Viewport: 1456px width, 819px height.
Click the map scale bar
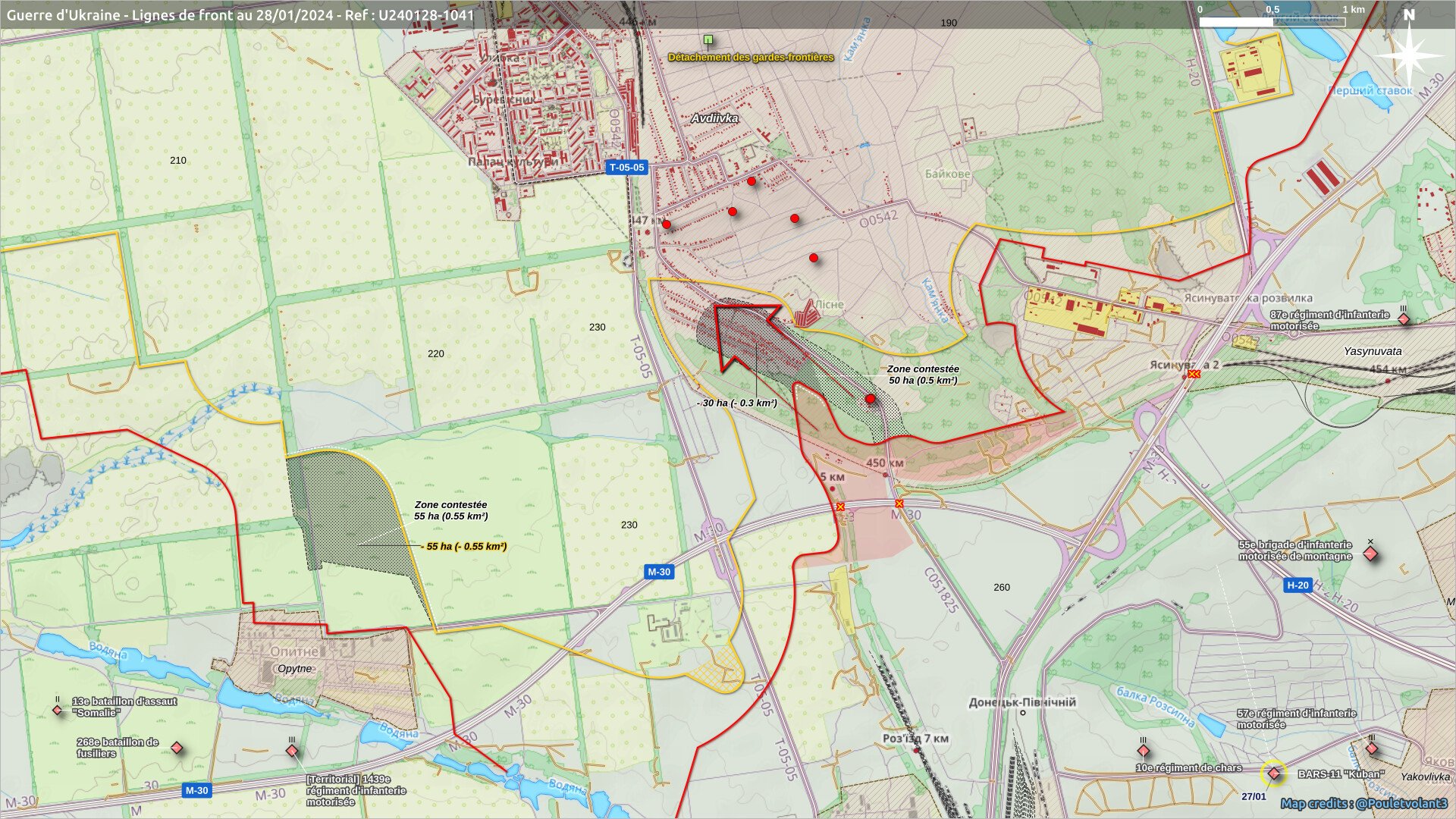click(x=1272, y=22)
